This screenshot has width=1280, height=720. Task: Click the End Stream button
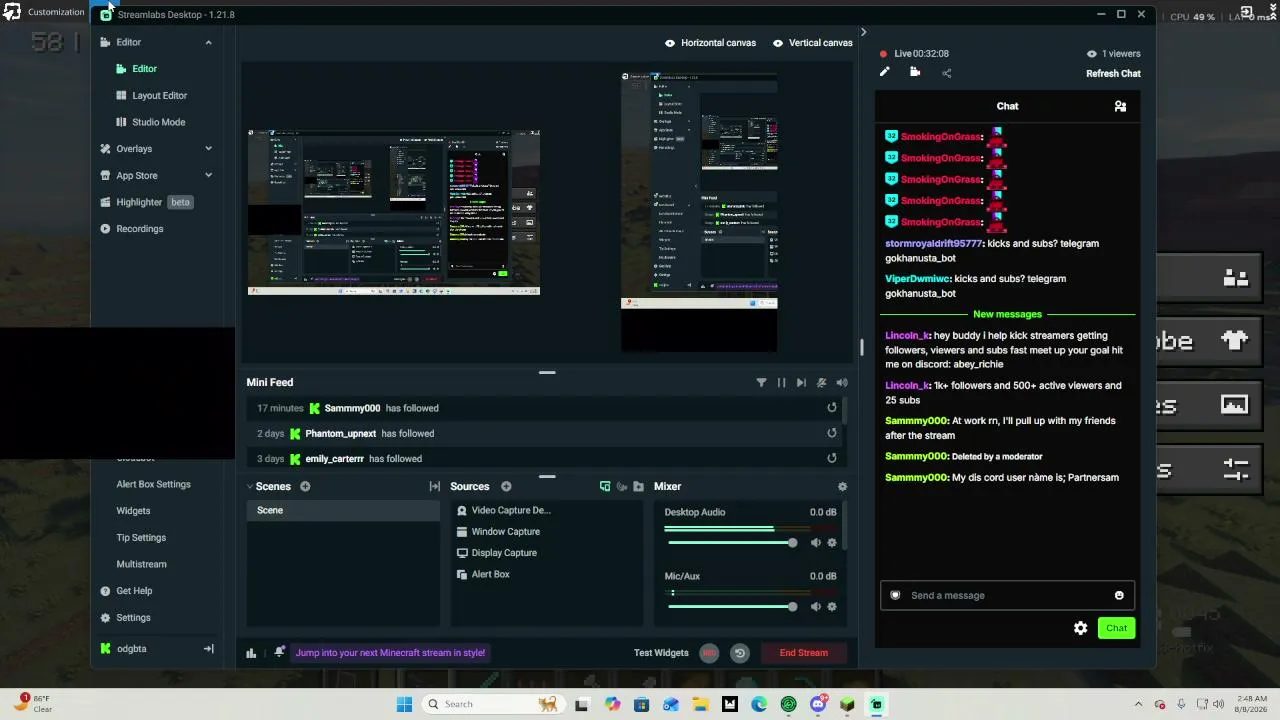tap(804, 653)
